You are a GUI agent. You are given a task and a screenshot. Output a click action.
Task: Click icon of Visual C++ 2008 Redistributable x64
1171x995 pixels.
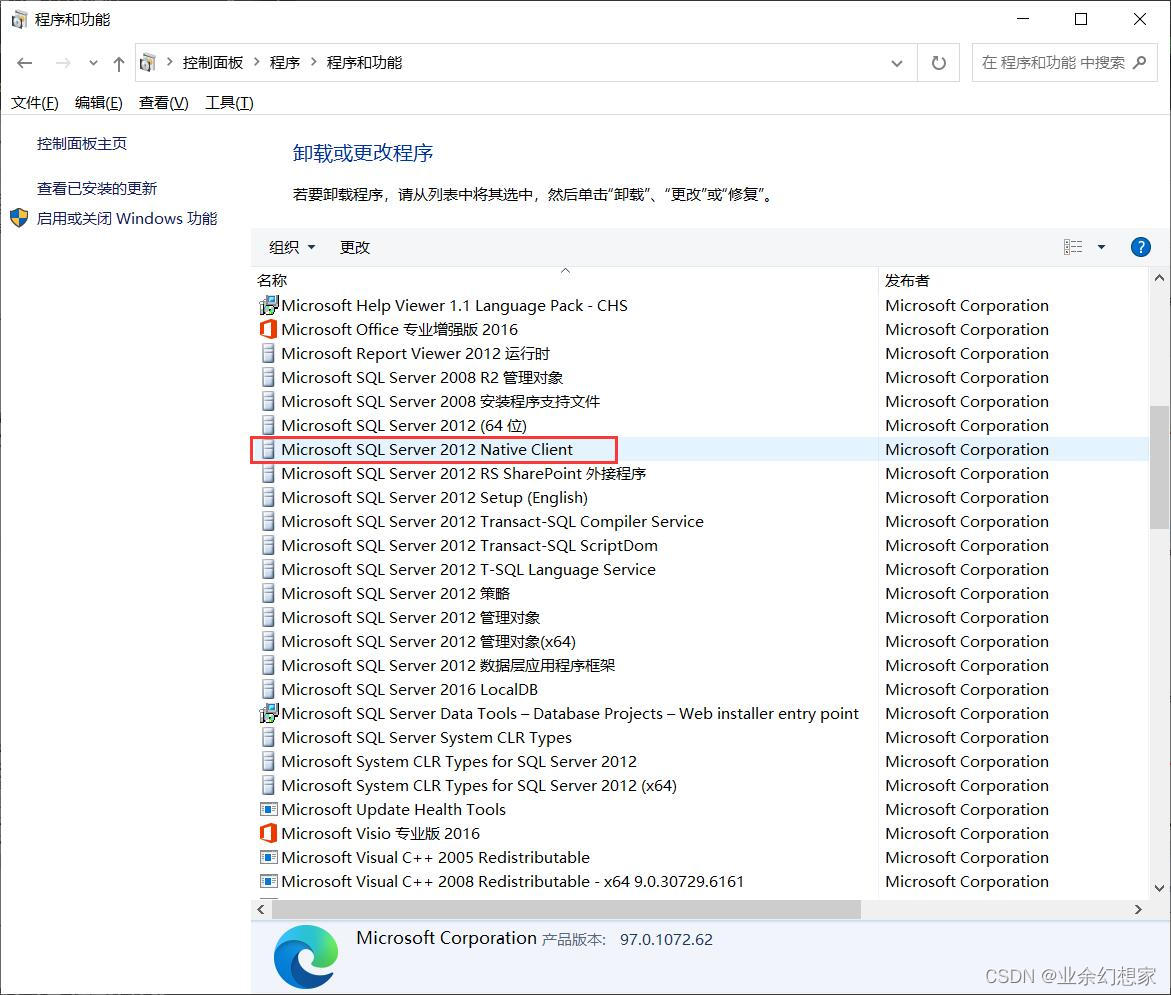[x=268, y=881]
